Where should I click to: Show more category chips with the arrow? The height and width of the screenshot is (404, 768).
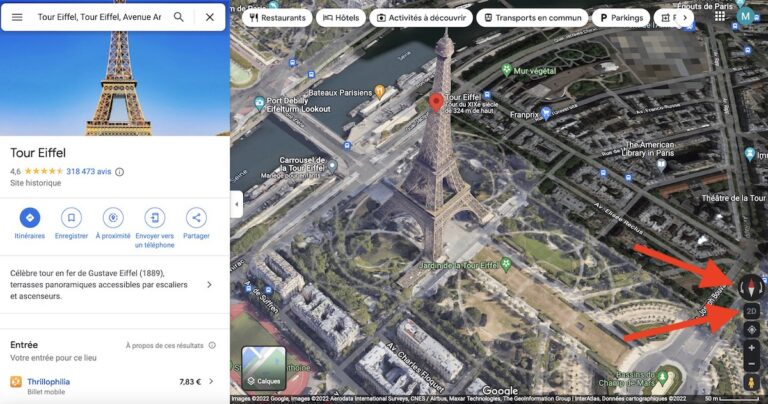pyautogui.click(x=685, y=18)
